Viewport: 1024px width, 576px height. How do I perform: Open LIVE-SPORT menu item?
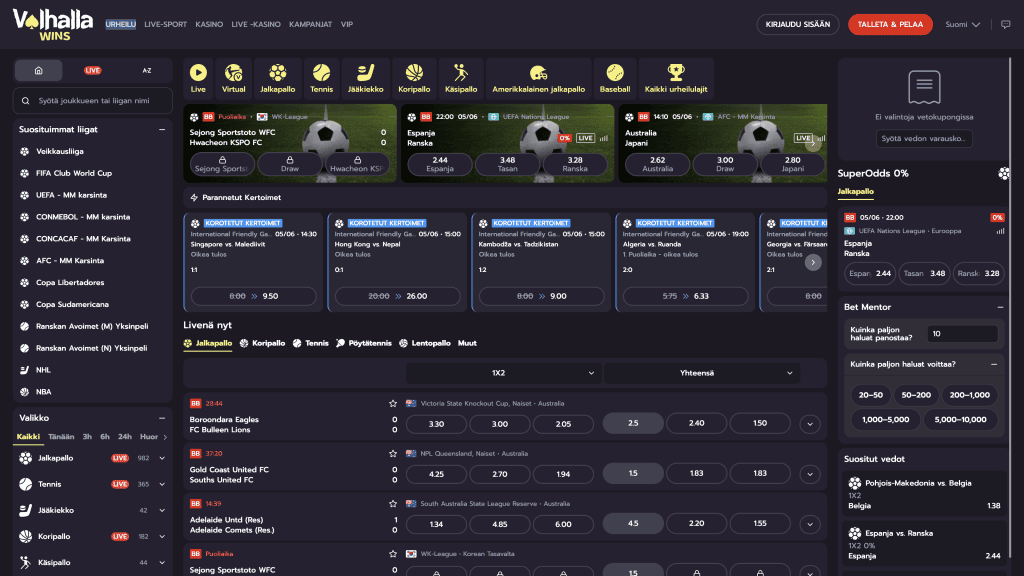click(165, 24)
